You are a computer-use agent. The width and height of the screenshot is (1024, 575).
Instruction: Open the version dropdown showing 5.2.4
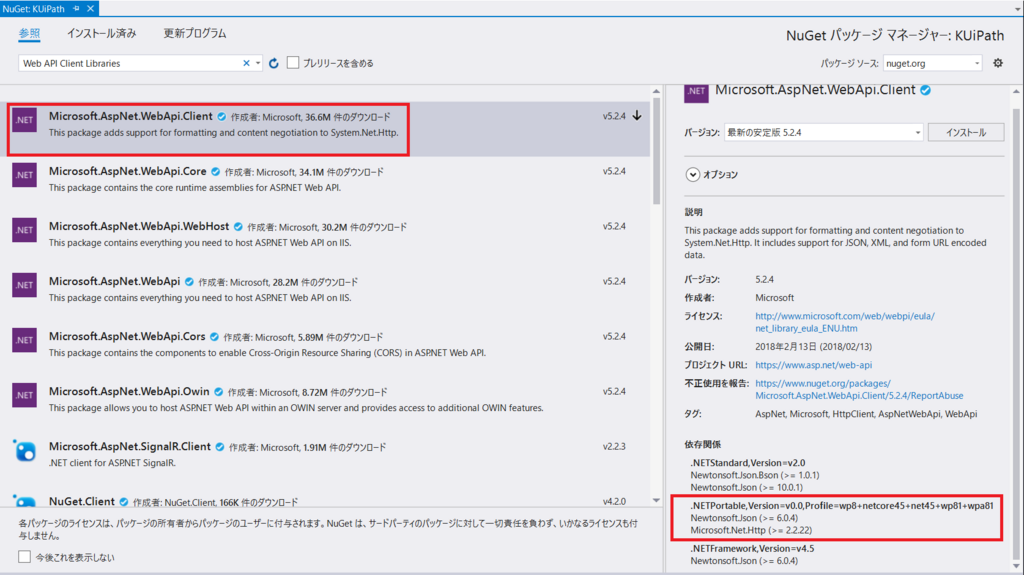pyautogui.click(x=824, y=133)
